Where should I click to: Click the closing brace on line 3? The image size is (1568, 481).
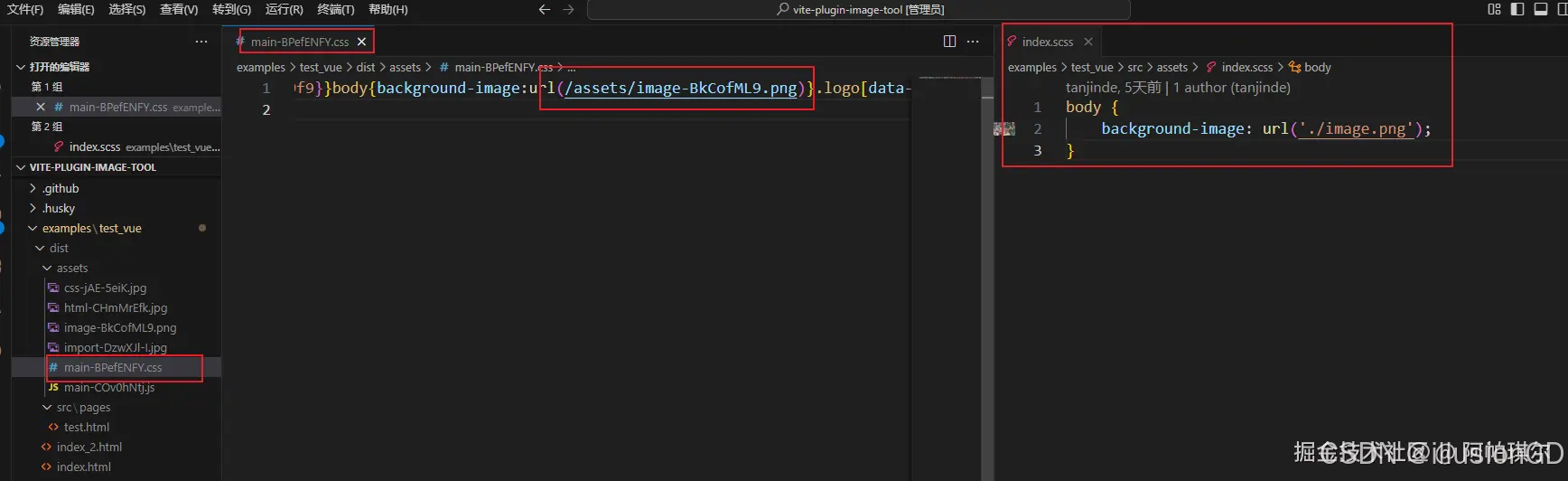point(1070,151)
